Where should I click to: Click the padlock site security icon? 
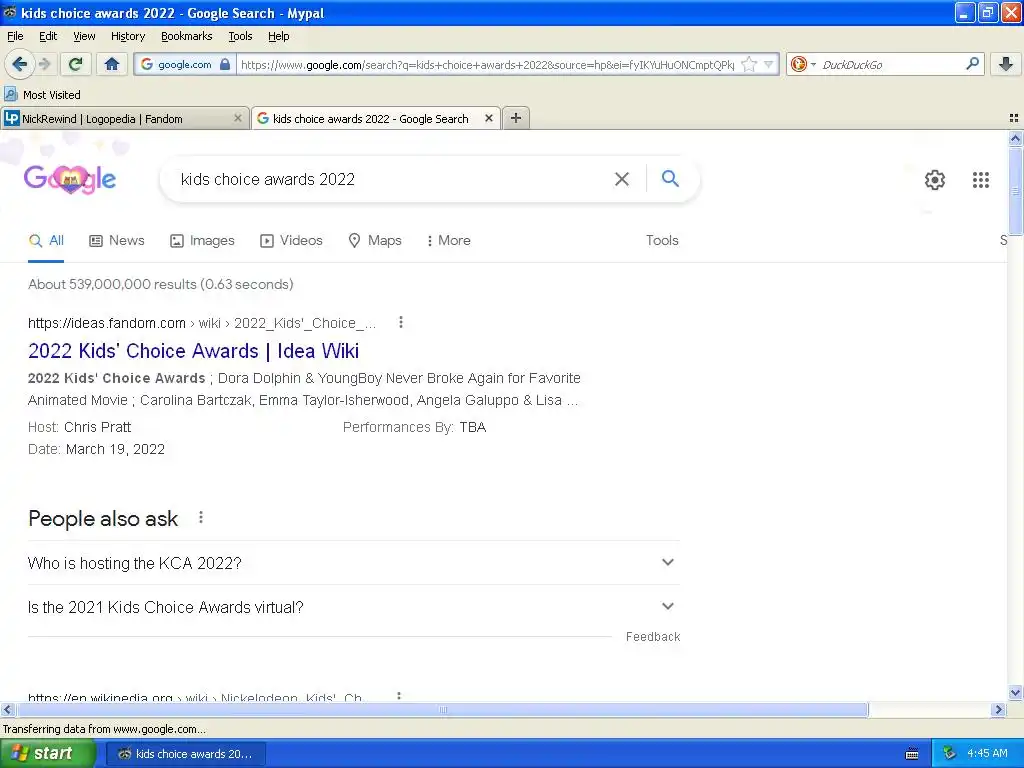tap(225, 64)
